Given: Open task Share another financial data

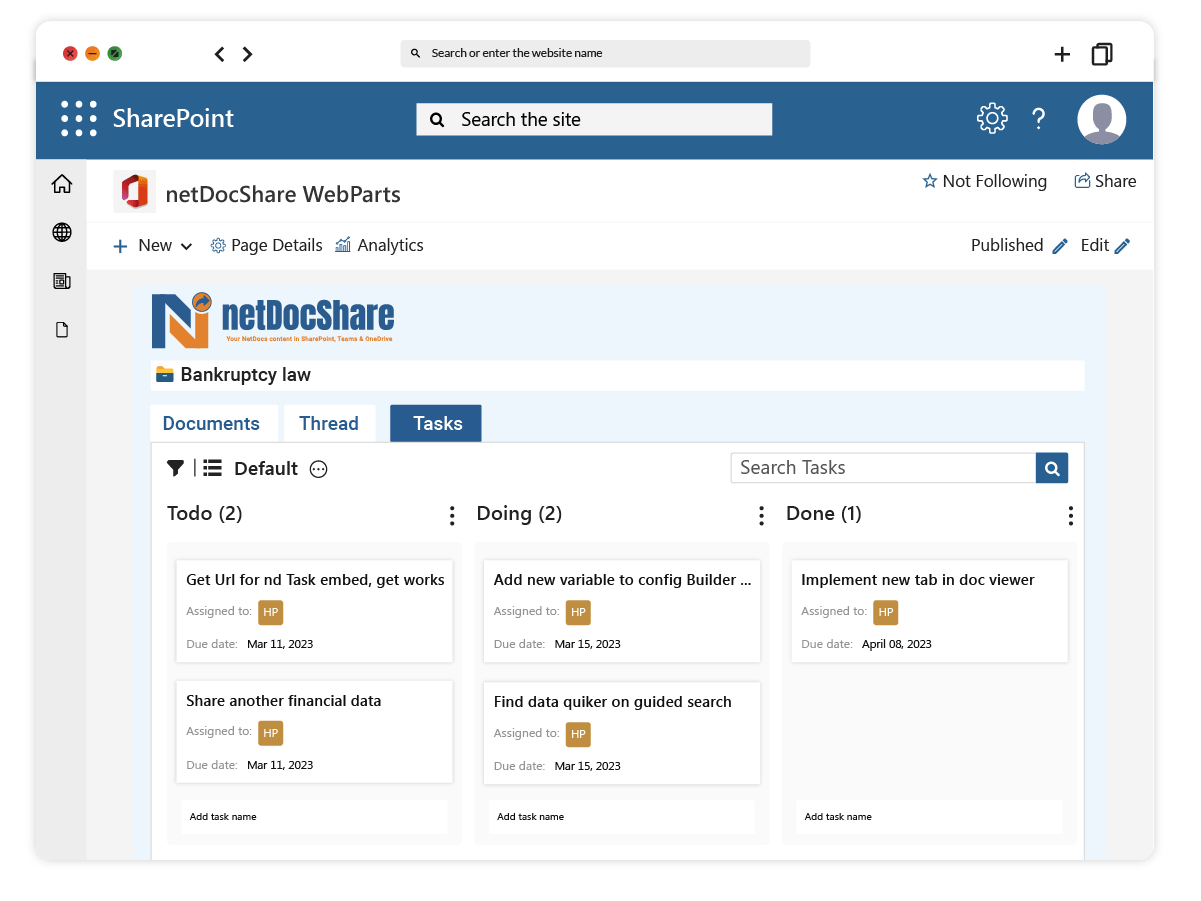Looking at the screenshot, I should (x=314, y=732).
